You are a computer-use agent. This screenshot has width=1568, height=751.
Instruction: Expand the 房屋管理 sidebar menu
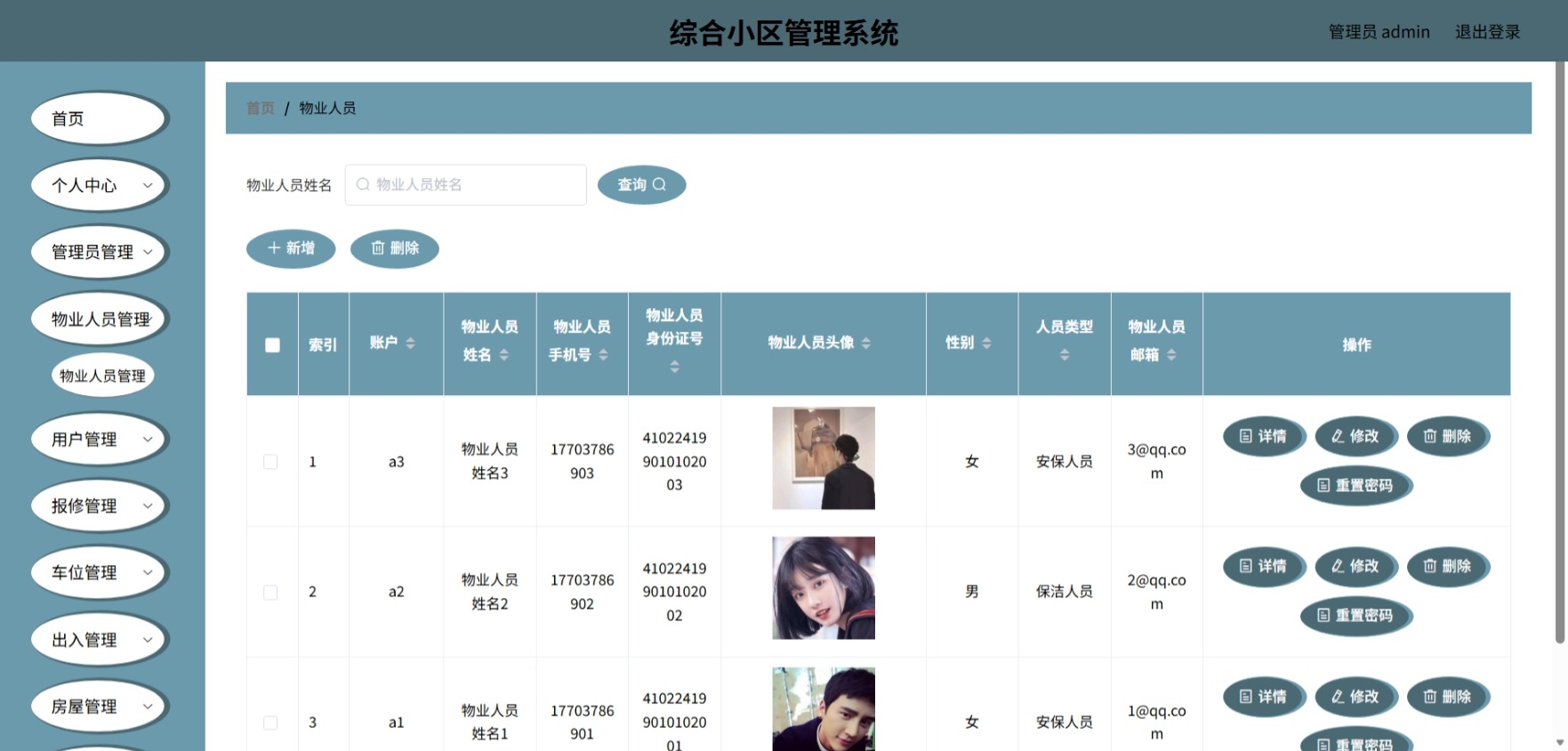click(x=100, y=706)
